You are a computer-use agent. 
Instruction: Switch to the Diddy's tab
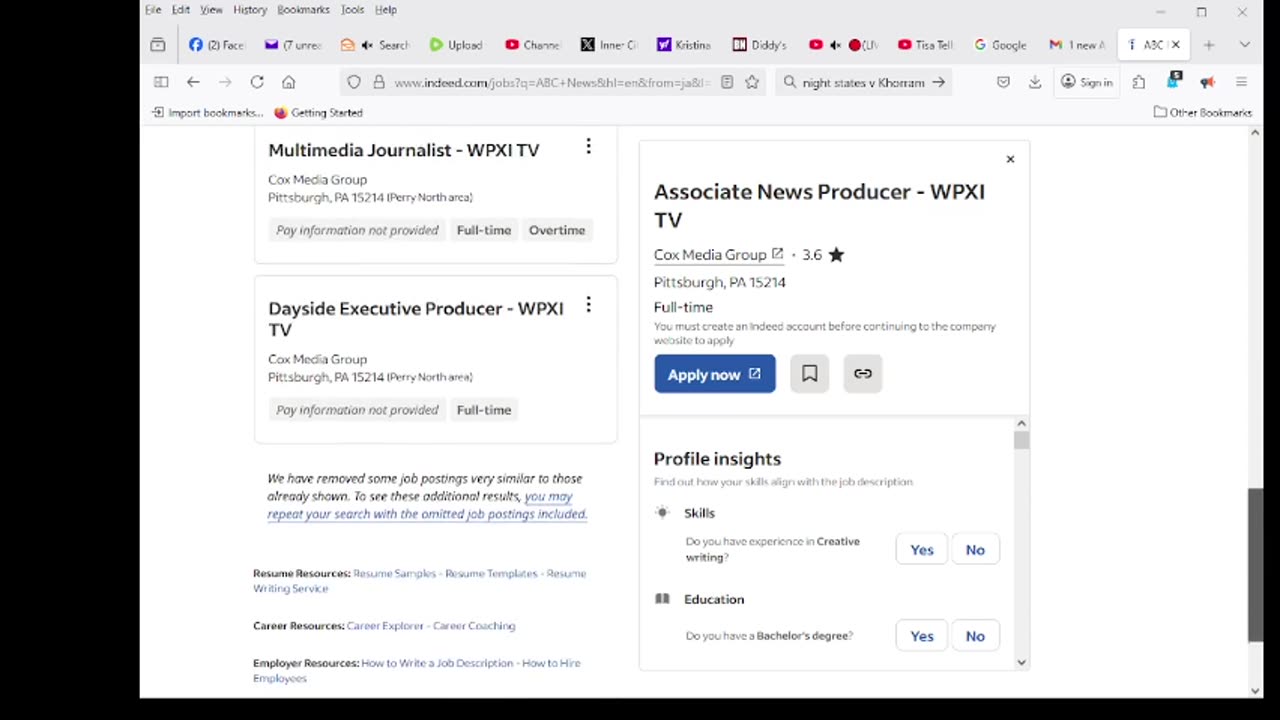(760, 45)
